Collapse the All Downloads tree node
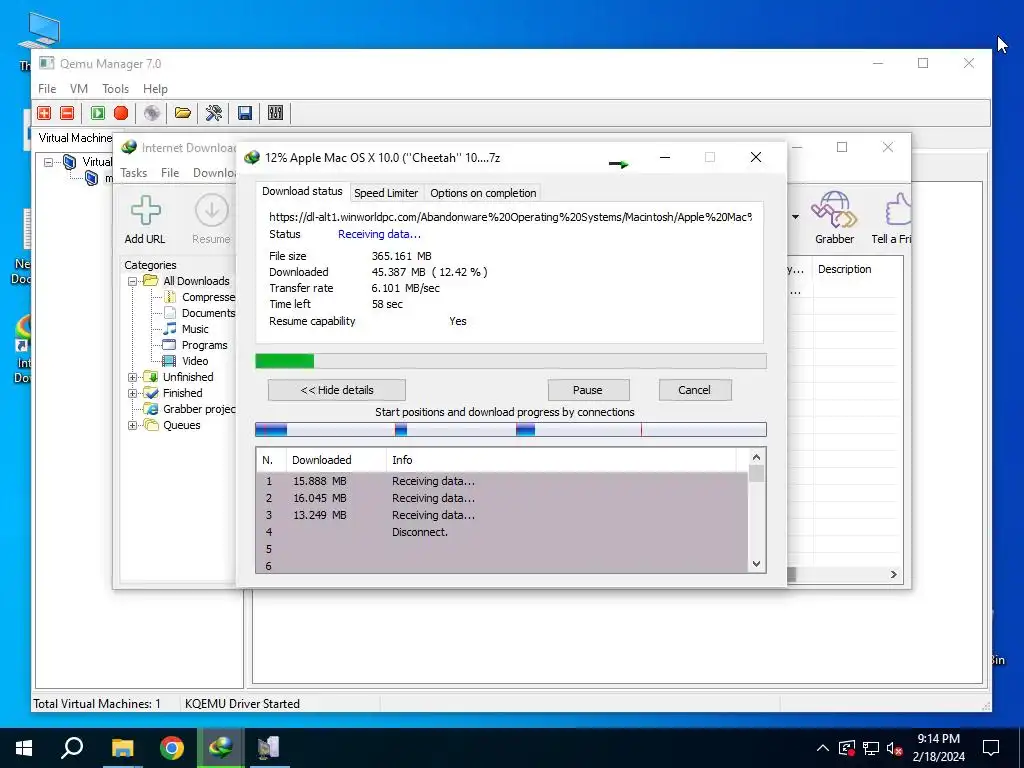Viewport: 1024px width, 768px height. pyautogui.click(x=133, y=281)
